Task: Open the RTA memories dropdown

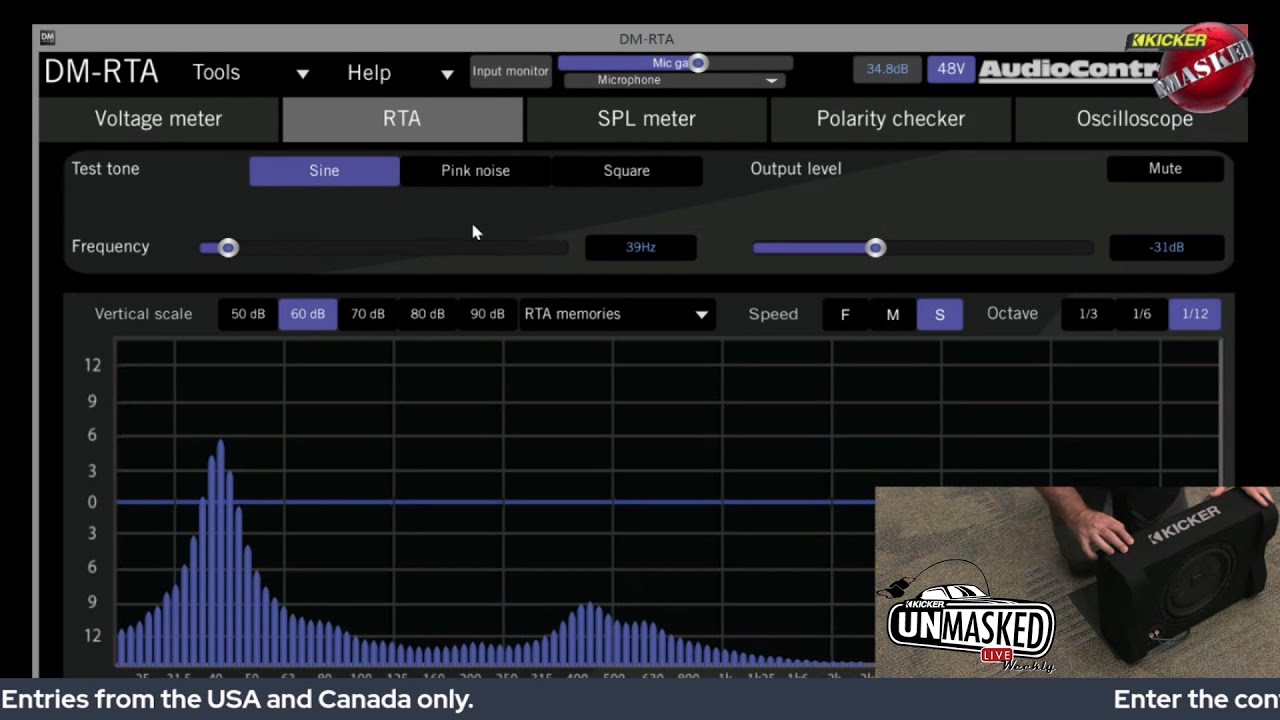Action: (617, 314)
